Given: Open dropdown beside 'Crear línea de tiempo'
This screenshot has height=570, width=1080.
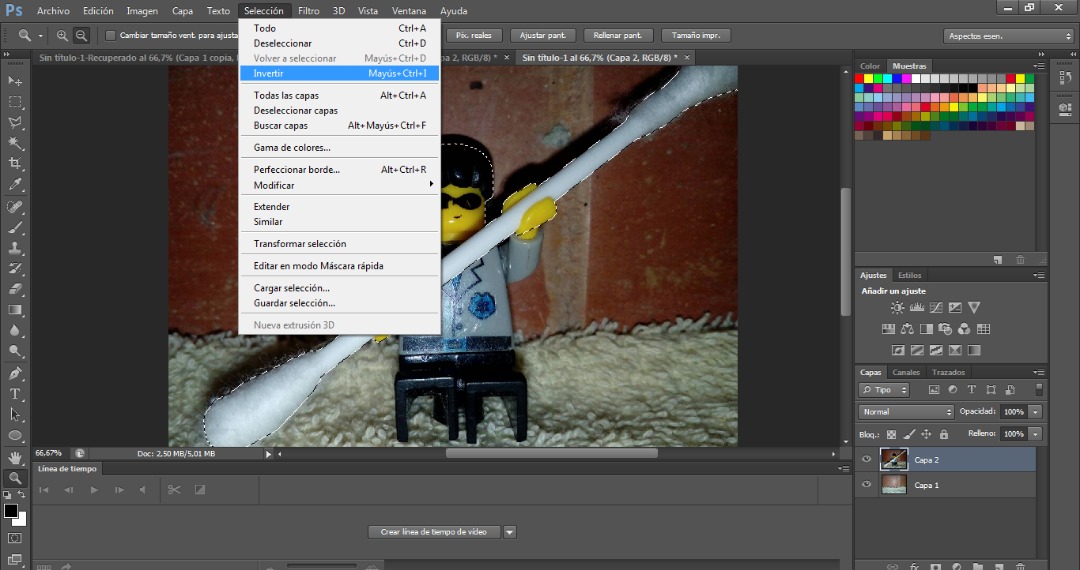Looking at the screenshot, I should point(510,532).
